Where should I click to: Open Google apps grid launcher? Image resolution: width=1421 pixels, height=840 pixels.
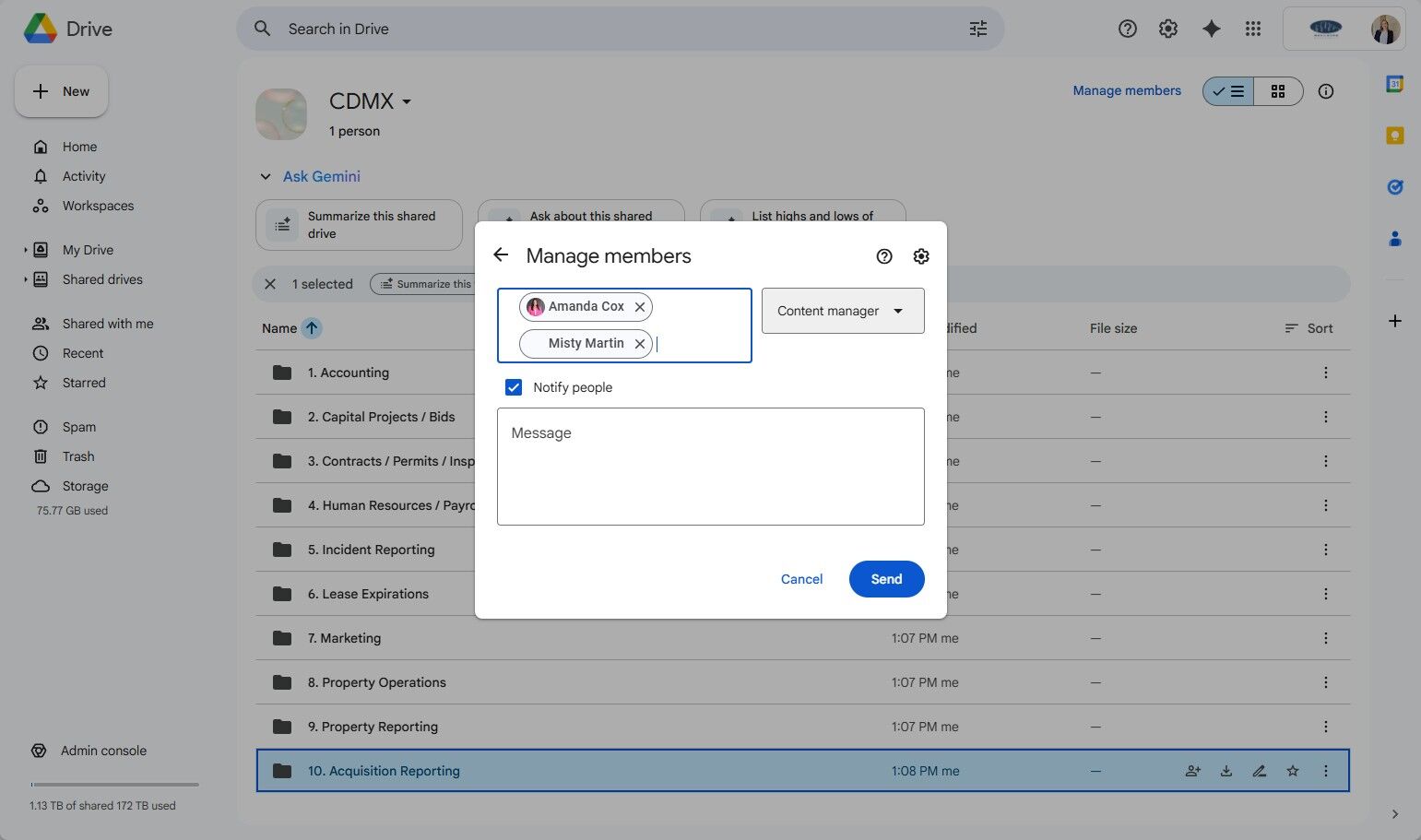1253,29
